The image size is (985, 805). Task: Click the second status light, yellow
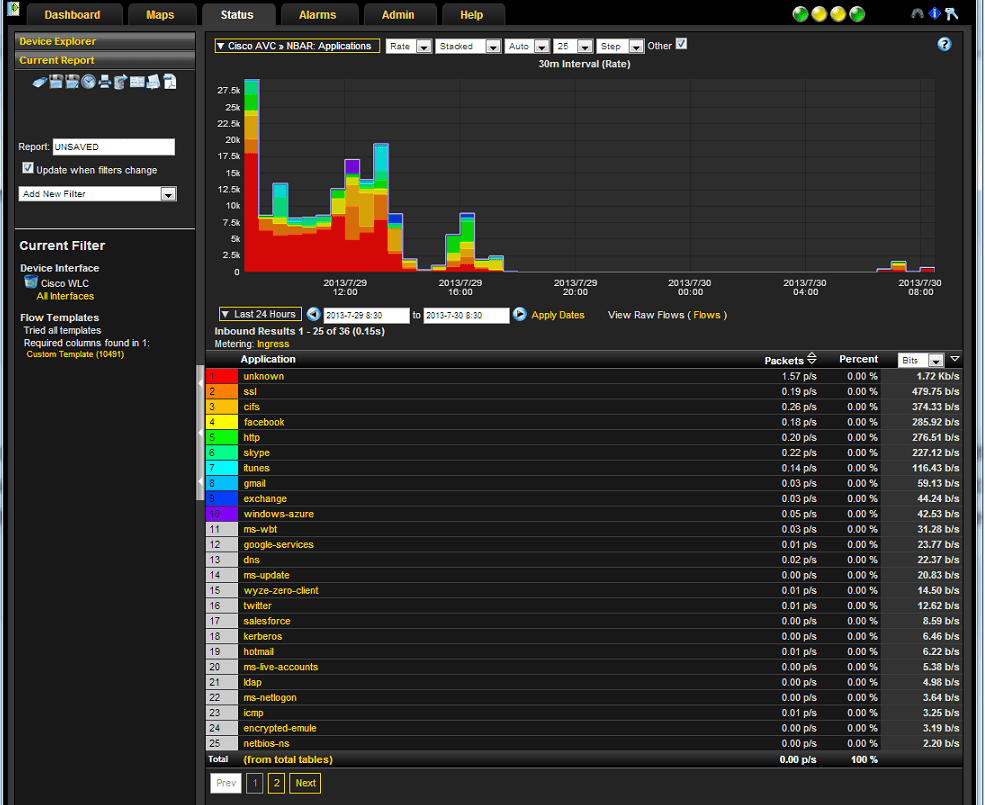click(819, 14)
